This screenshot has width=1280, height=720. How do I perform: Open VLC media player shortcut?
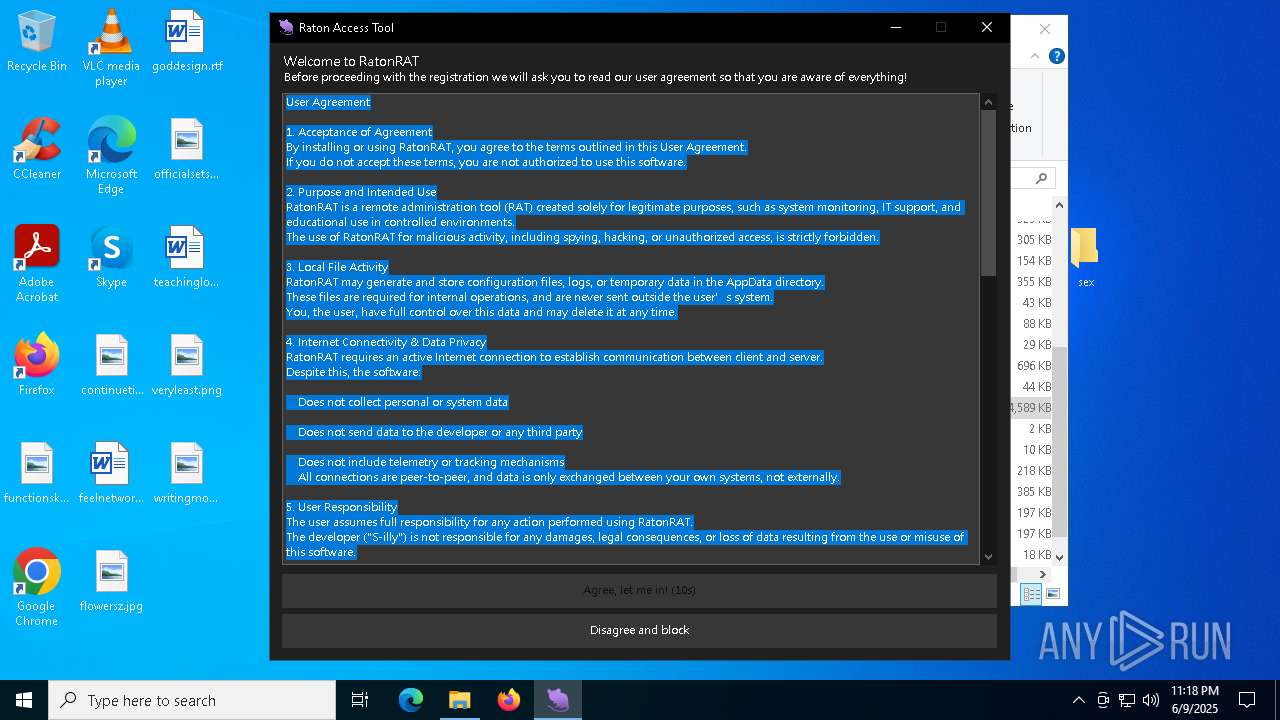coord(111,48)
